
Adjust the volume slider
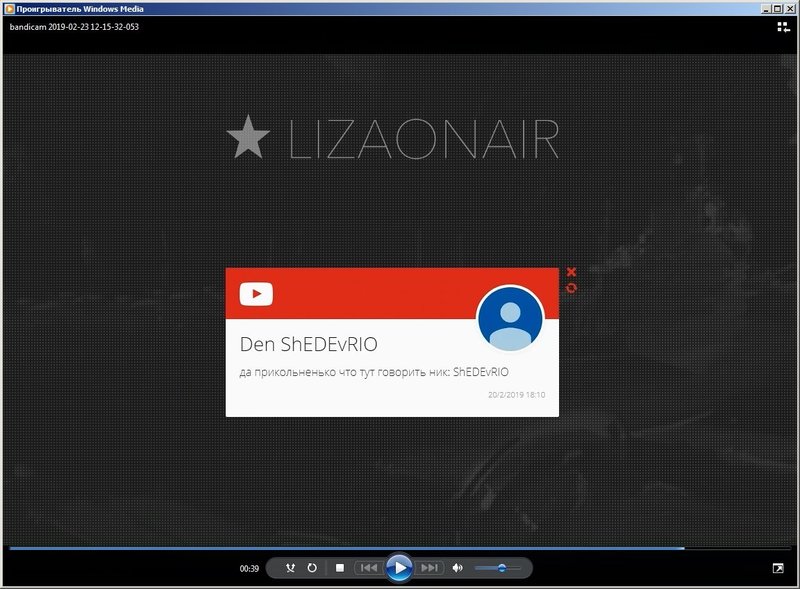tap(498, 568)
